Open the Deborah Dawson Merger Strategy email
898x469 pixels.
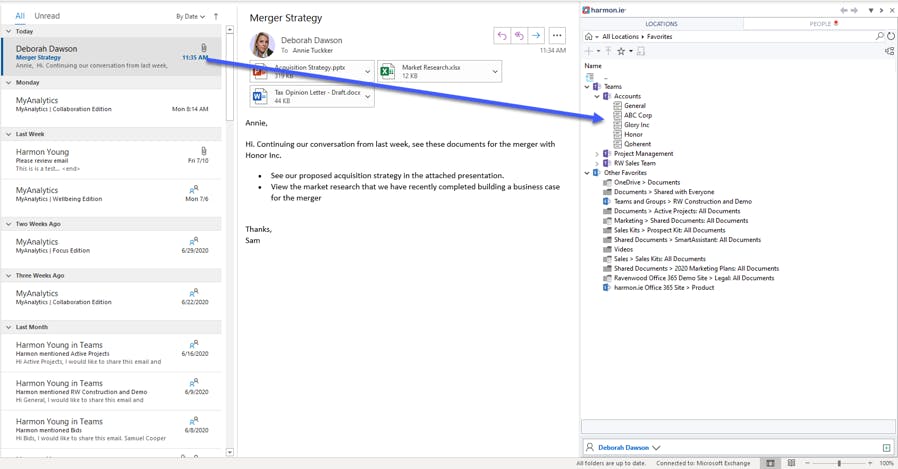coord(112,57)
